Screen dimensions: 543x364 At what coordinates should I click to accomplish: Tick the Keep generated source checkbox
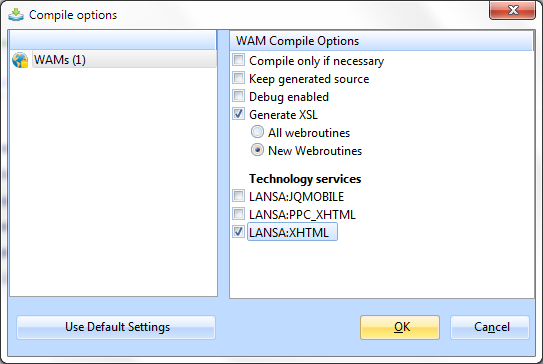[x=238, y=78]
